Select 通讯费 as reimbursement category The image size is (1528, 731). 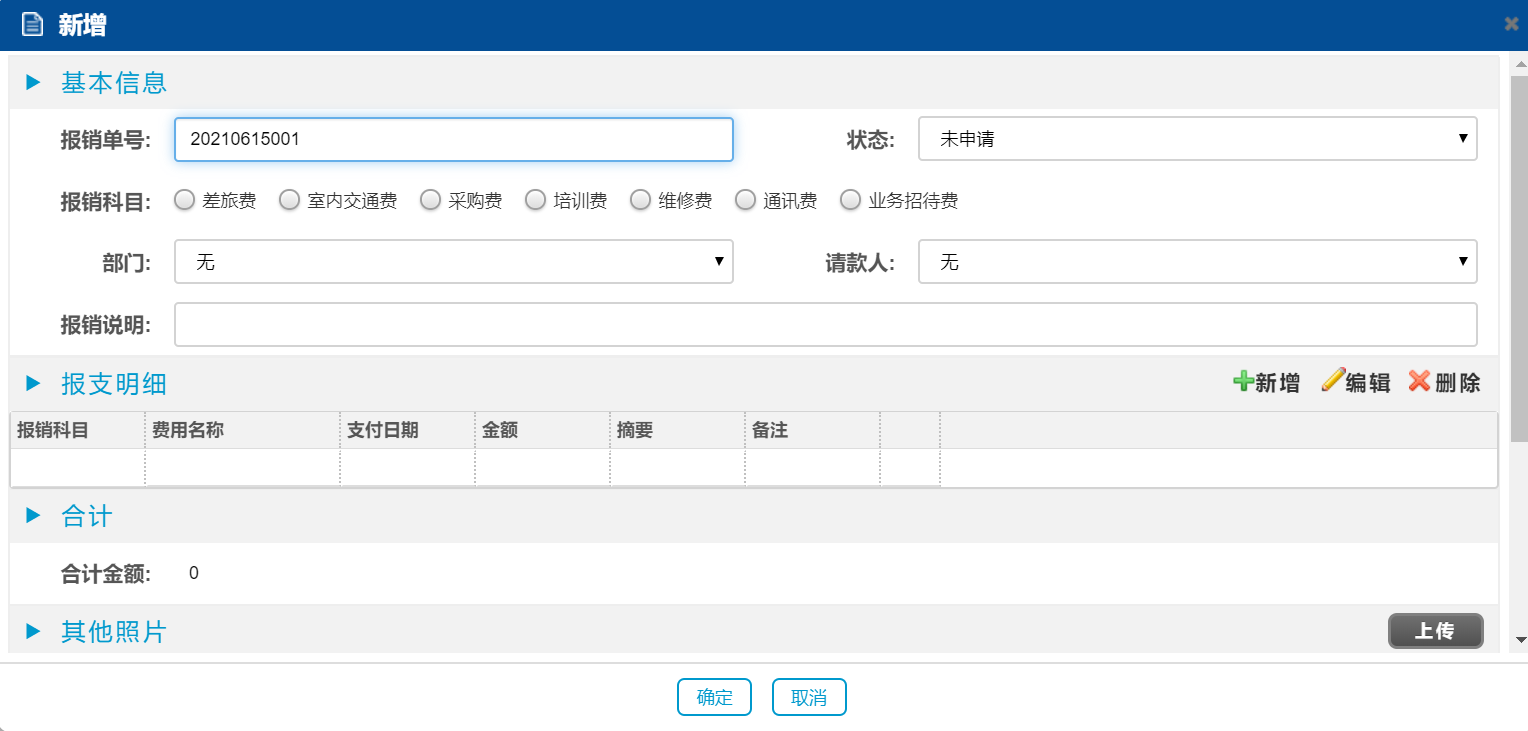pyautogui.click(x=745, y=201)
